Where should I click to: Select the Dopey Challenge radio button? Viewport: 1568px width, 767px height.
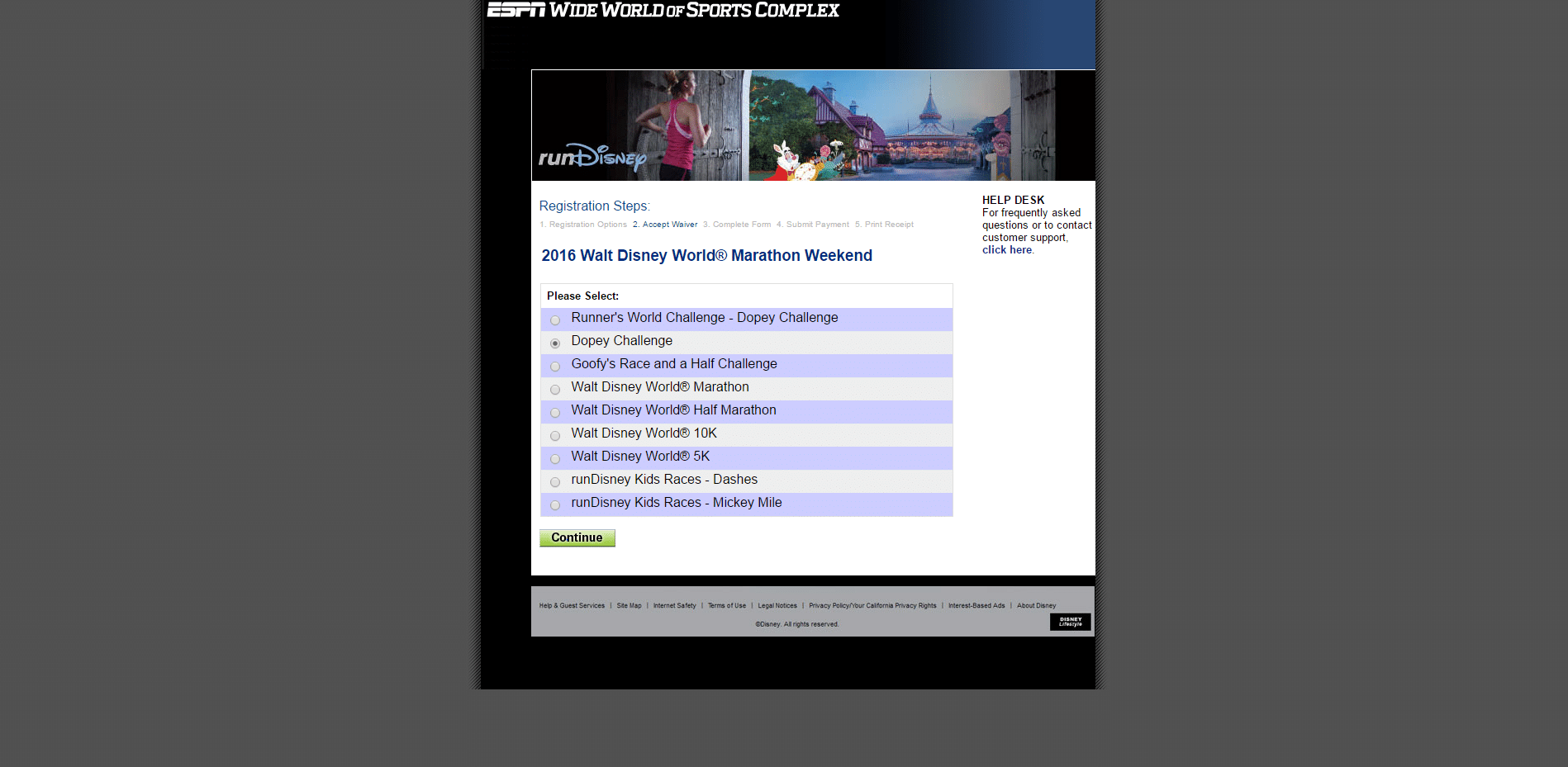pos(555,343)
